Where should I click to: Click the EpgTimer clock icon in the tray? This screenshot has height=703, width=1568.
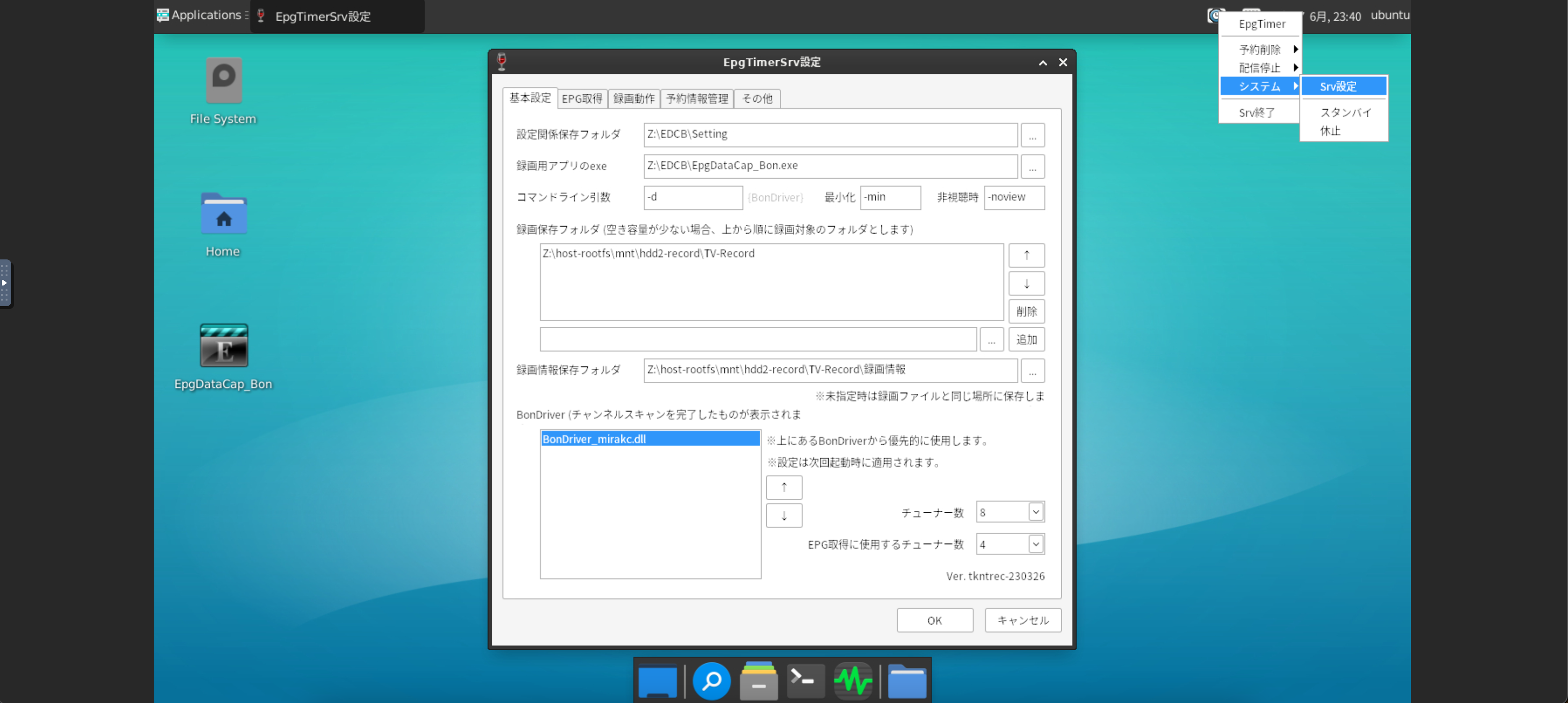pyautogui.click(x=1215, y=15)
